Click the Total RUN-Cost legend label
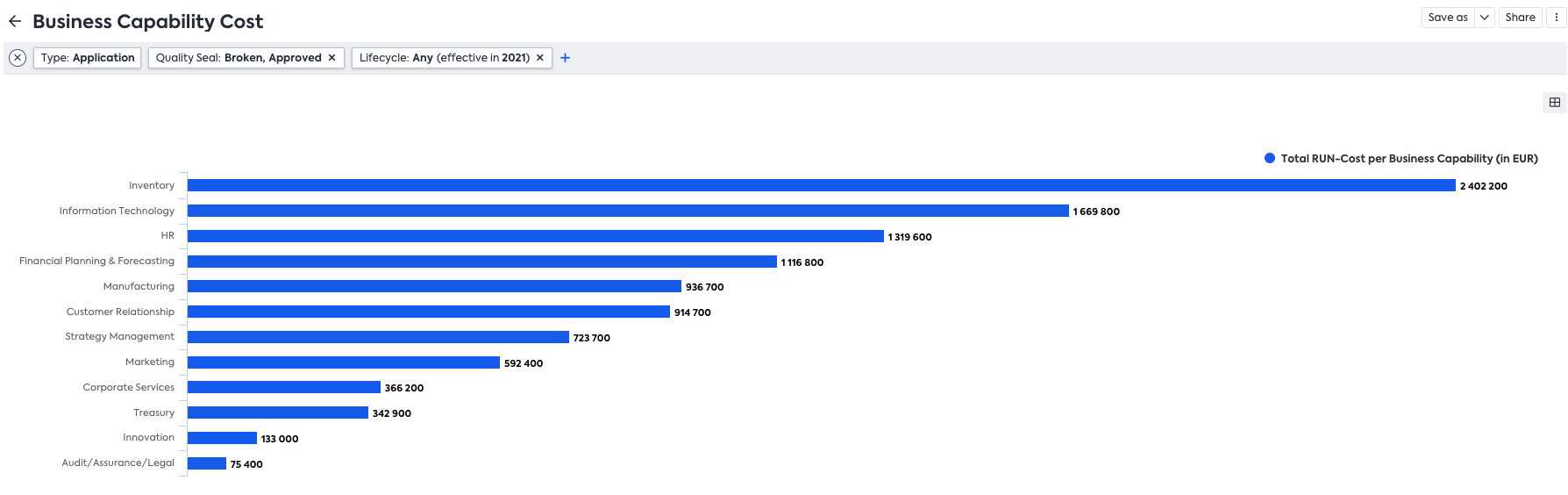The height and width of the screenshot is (495, 1568). [1409, 159]
